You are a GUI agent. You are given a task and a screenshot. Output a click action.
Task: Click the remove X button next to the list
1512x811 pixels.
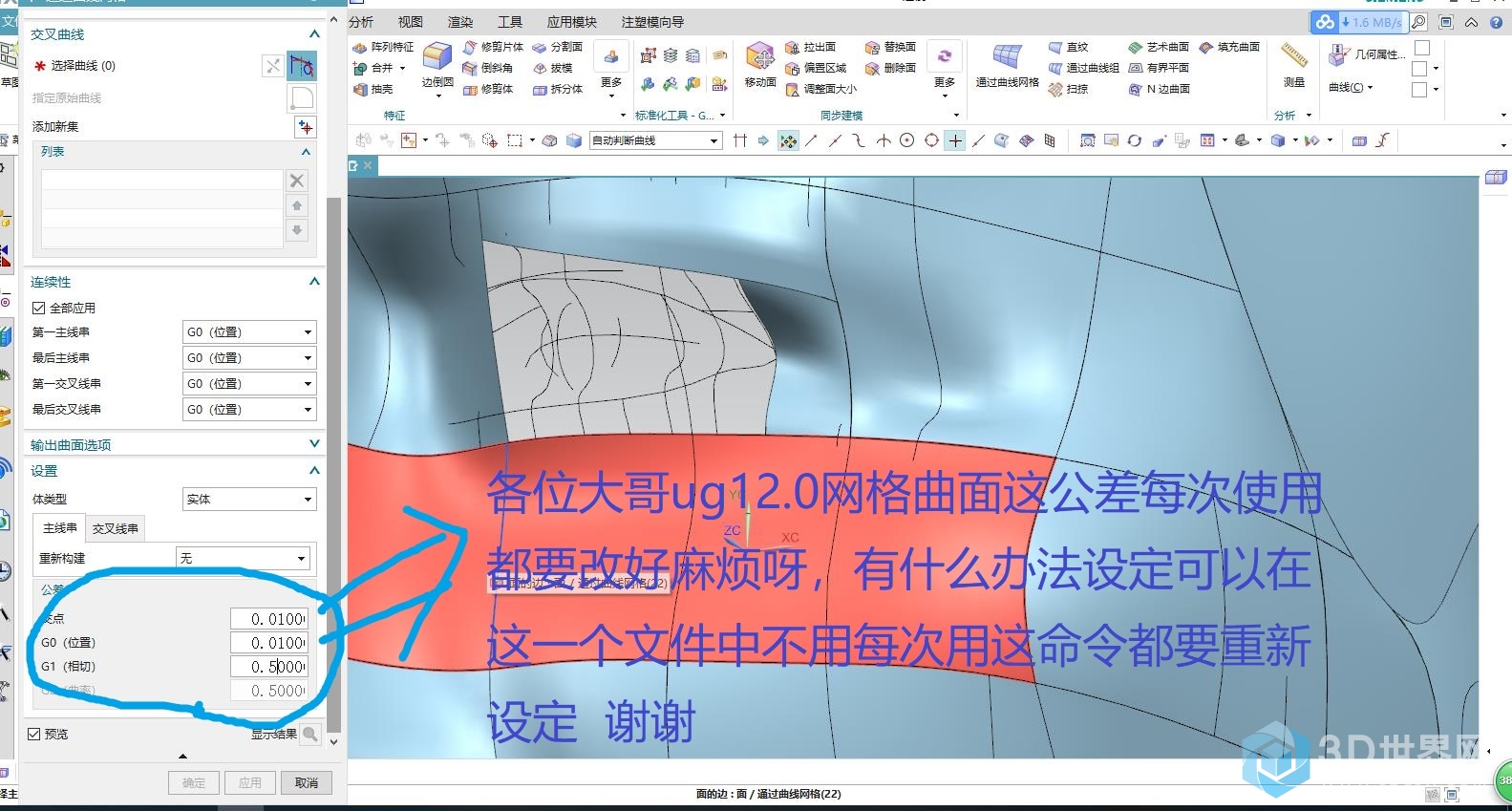click(x=297, y=181)
